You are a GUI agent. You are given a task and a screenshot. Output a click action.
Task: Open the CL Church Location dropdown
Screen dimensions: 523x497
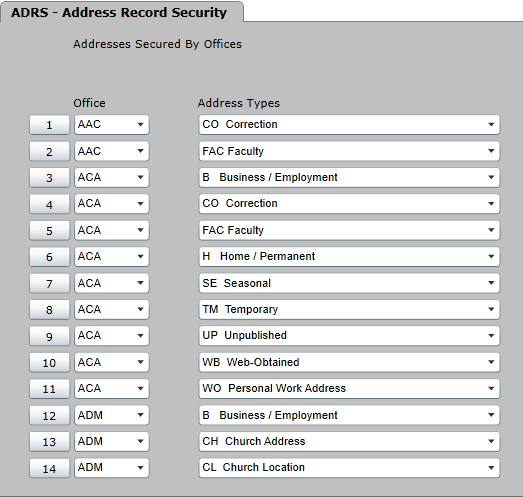(x=349, y=468)
